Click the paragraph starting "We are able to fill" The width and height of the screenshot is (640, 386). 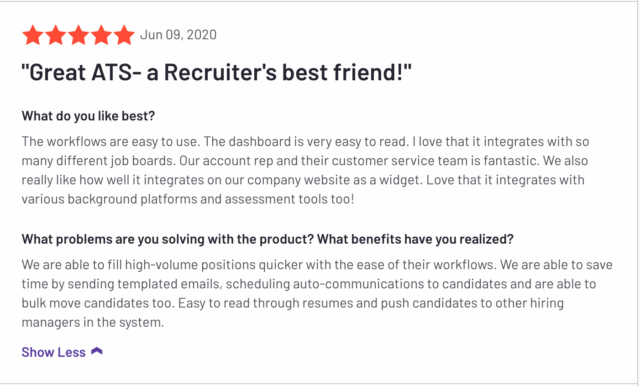pos(317,294)
